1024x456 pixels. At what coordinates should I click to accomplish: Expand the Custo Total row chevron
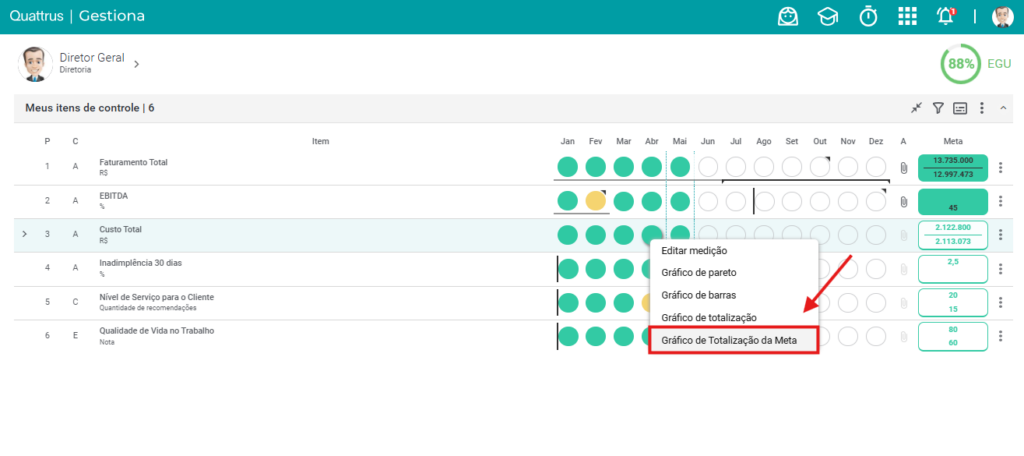(25, 234)
